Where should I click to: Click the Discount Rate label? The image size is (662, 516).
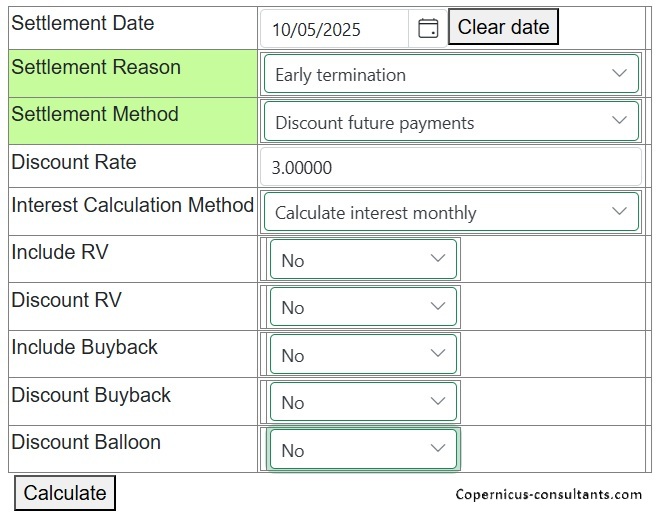click(74, 163)
